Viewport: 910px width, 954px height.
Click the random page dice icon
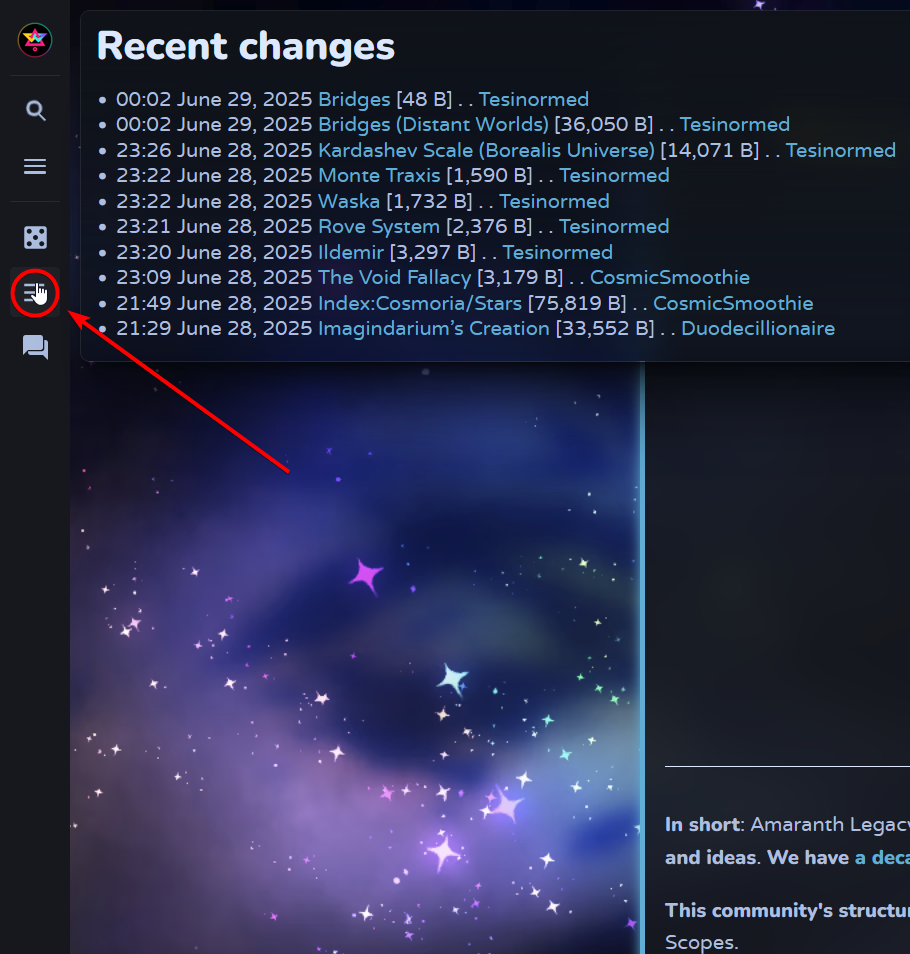[35, 237]
